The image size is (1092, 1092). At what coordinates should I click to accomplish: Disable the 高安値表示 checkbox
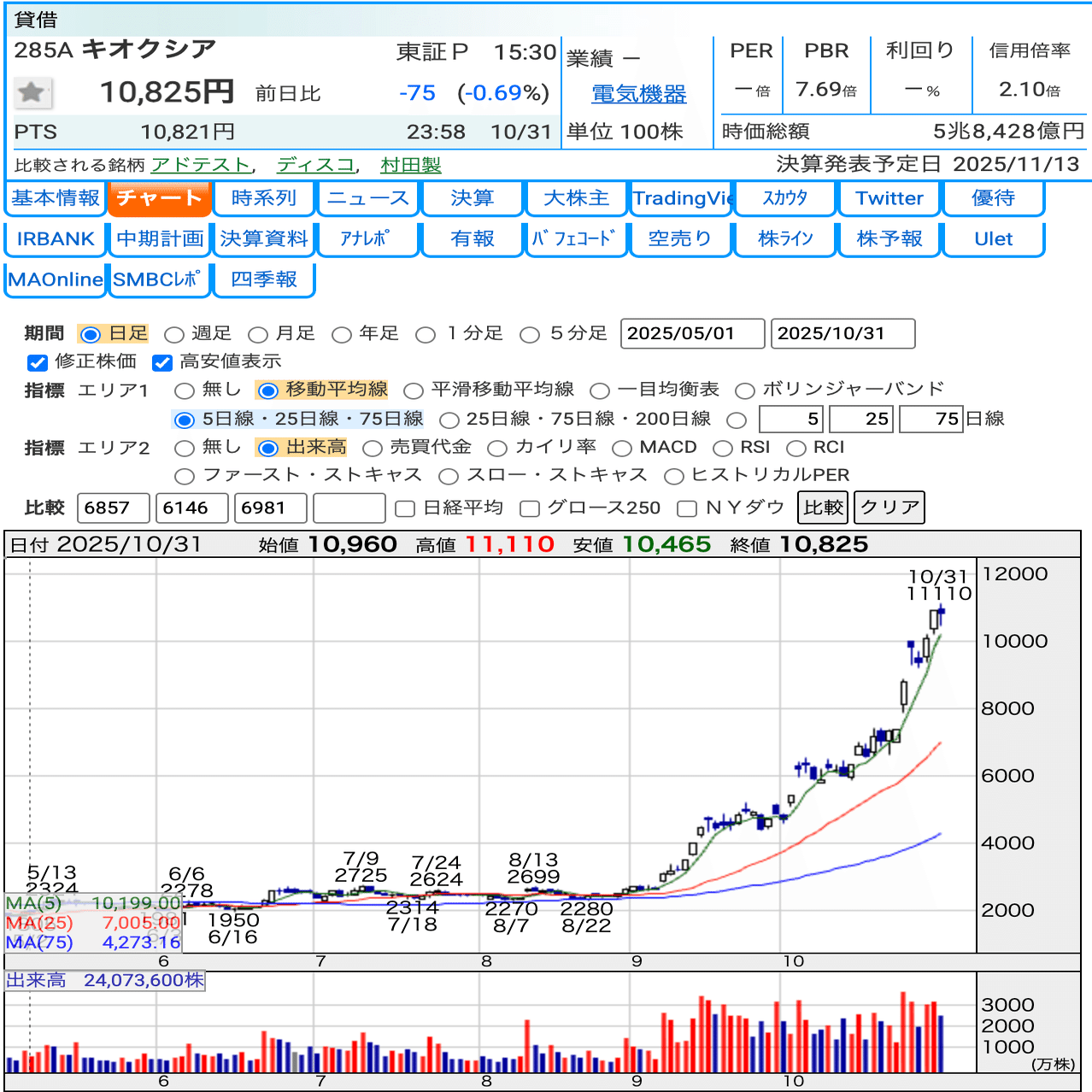tap(162, 362)
